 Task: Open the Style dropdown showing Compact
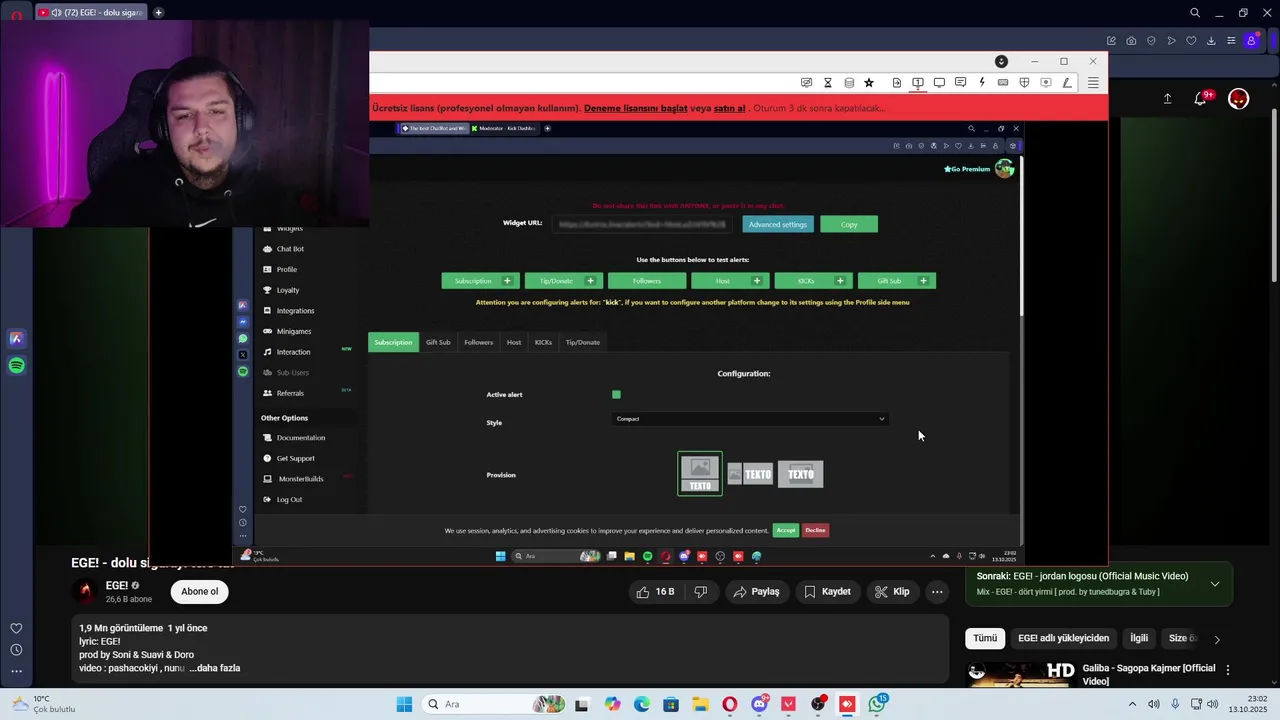pos(750,419)
